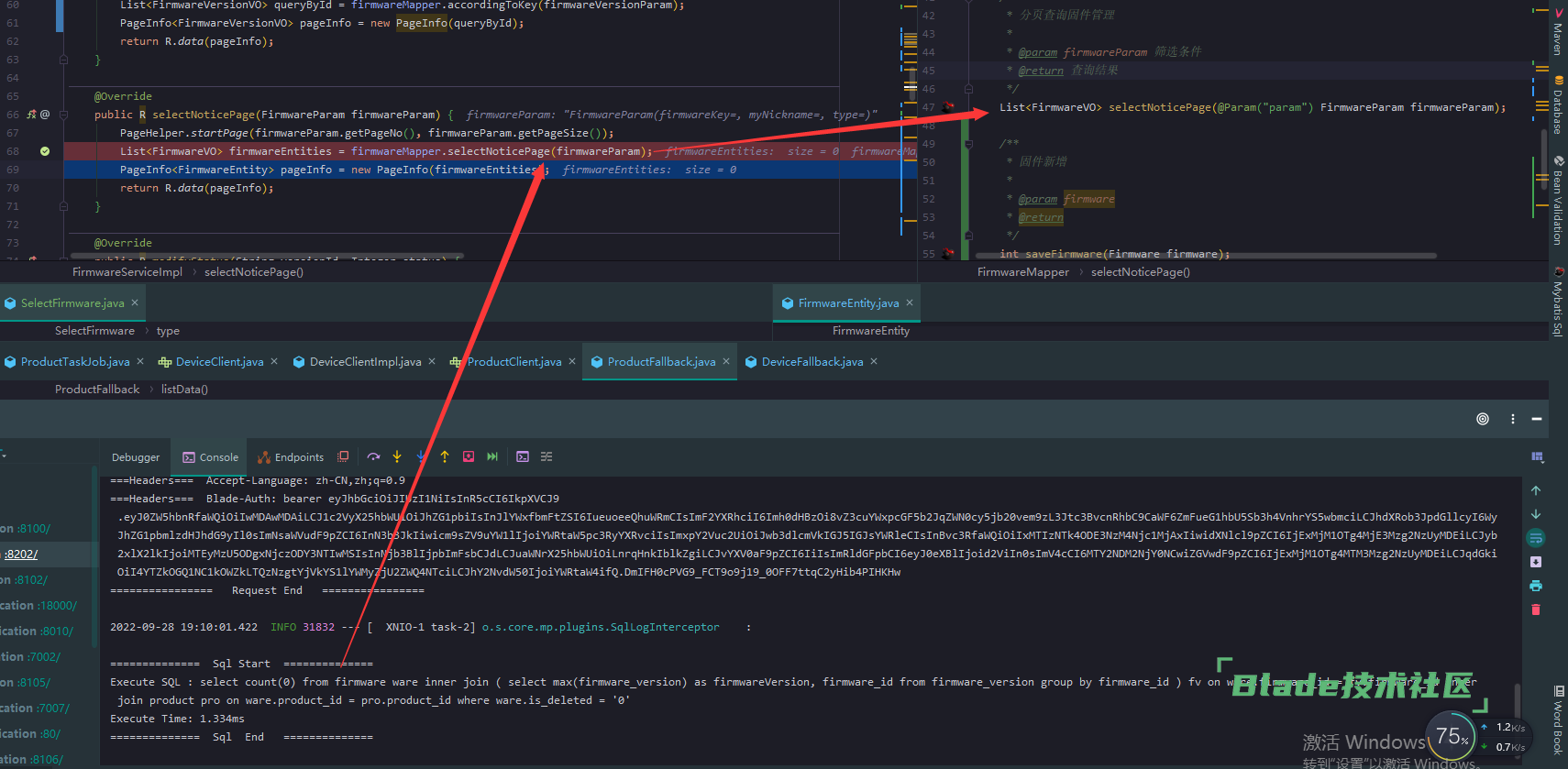Click the override gutter icon on line 66
This screenshot has width=1568, height=769.
pos(31,115)
